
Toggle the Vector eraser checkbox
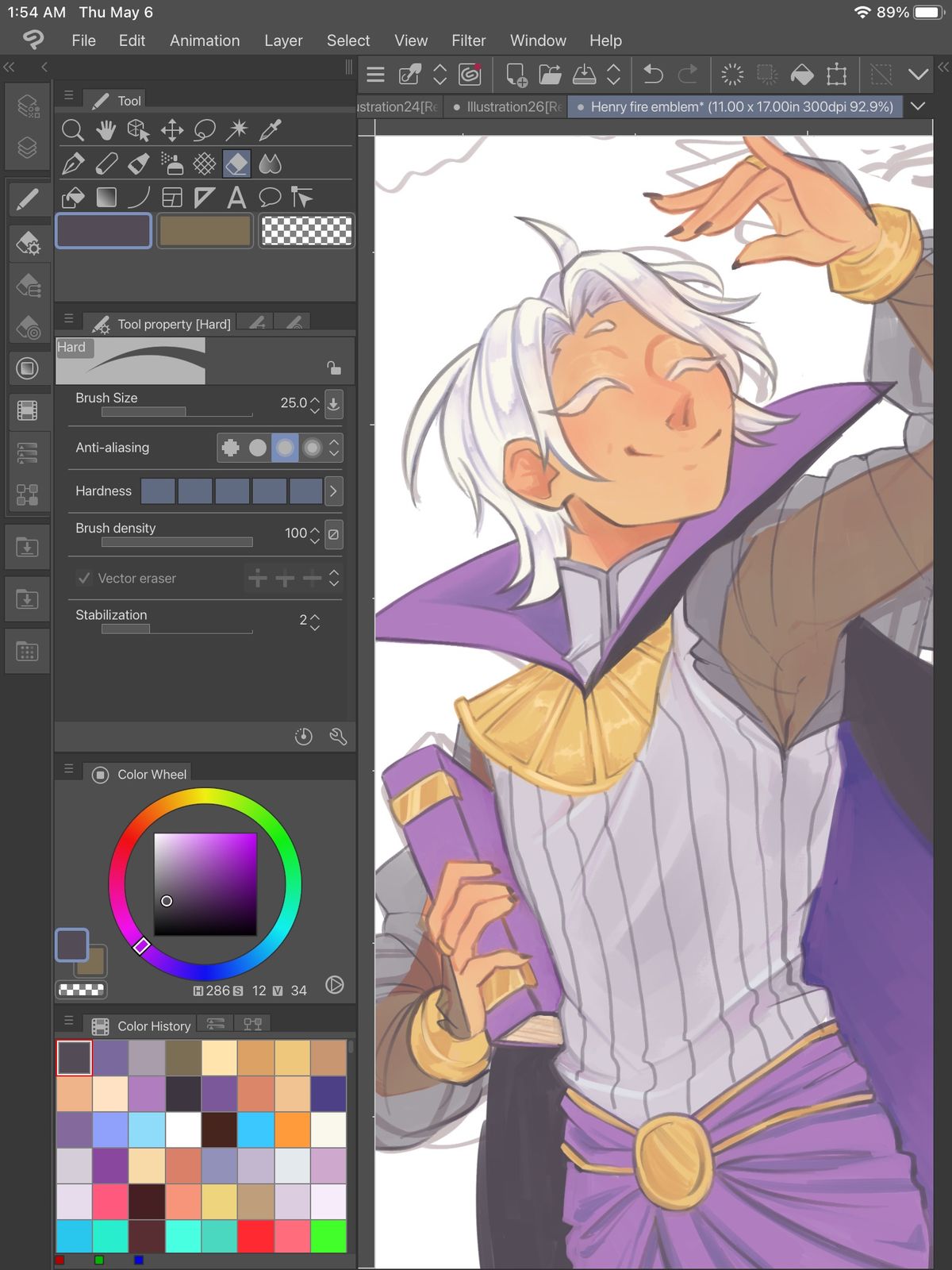84,578
